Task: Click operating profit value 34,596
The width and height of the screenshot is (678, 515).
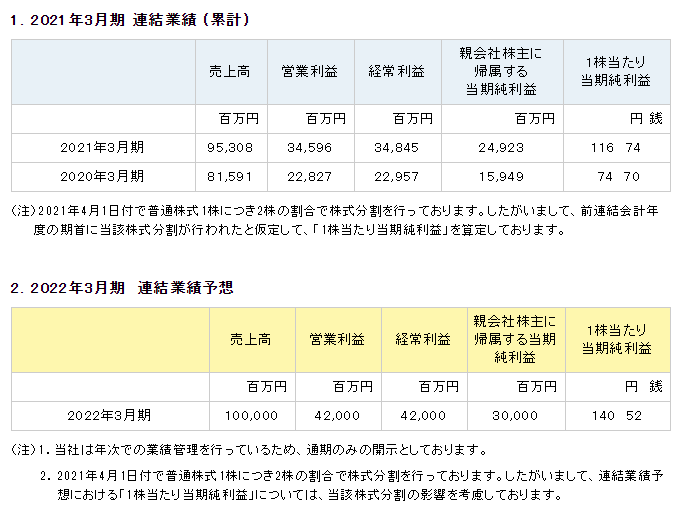Action: 310,148
